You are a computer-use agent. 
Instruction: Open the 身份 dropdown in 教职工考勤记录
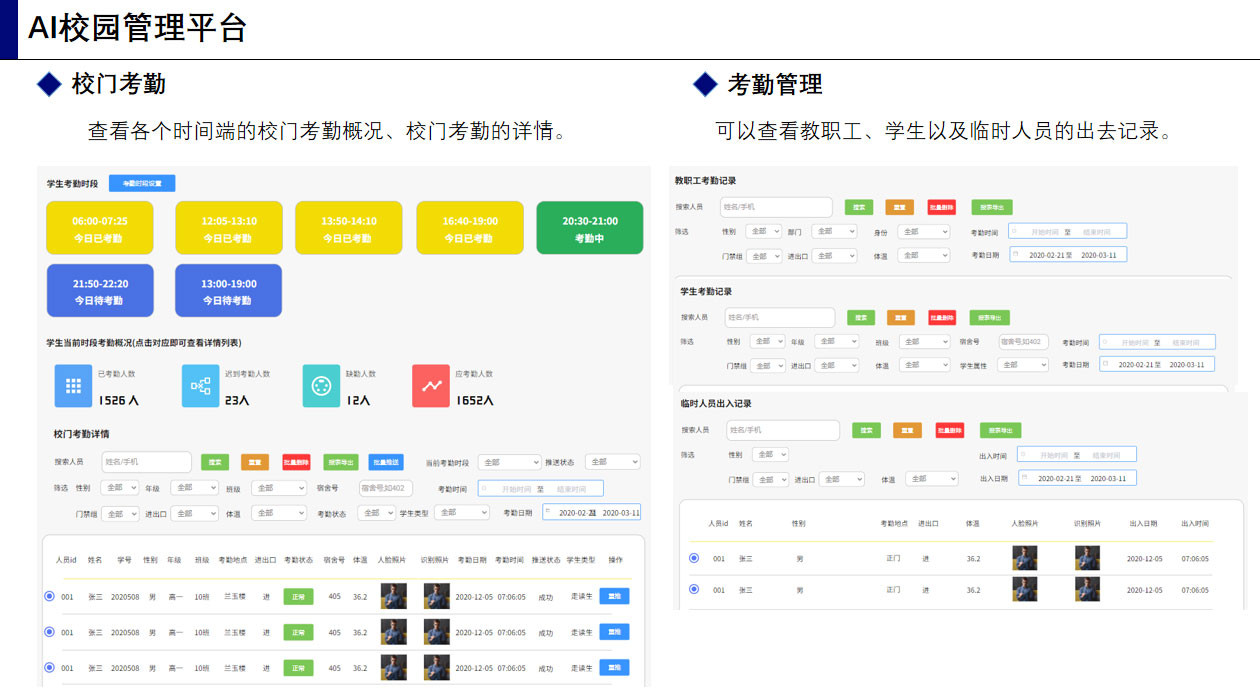pos(923,231)
